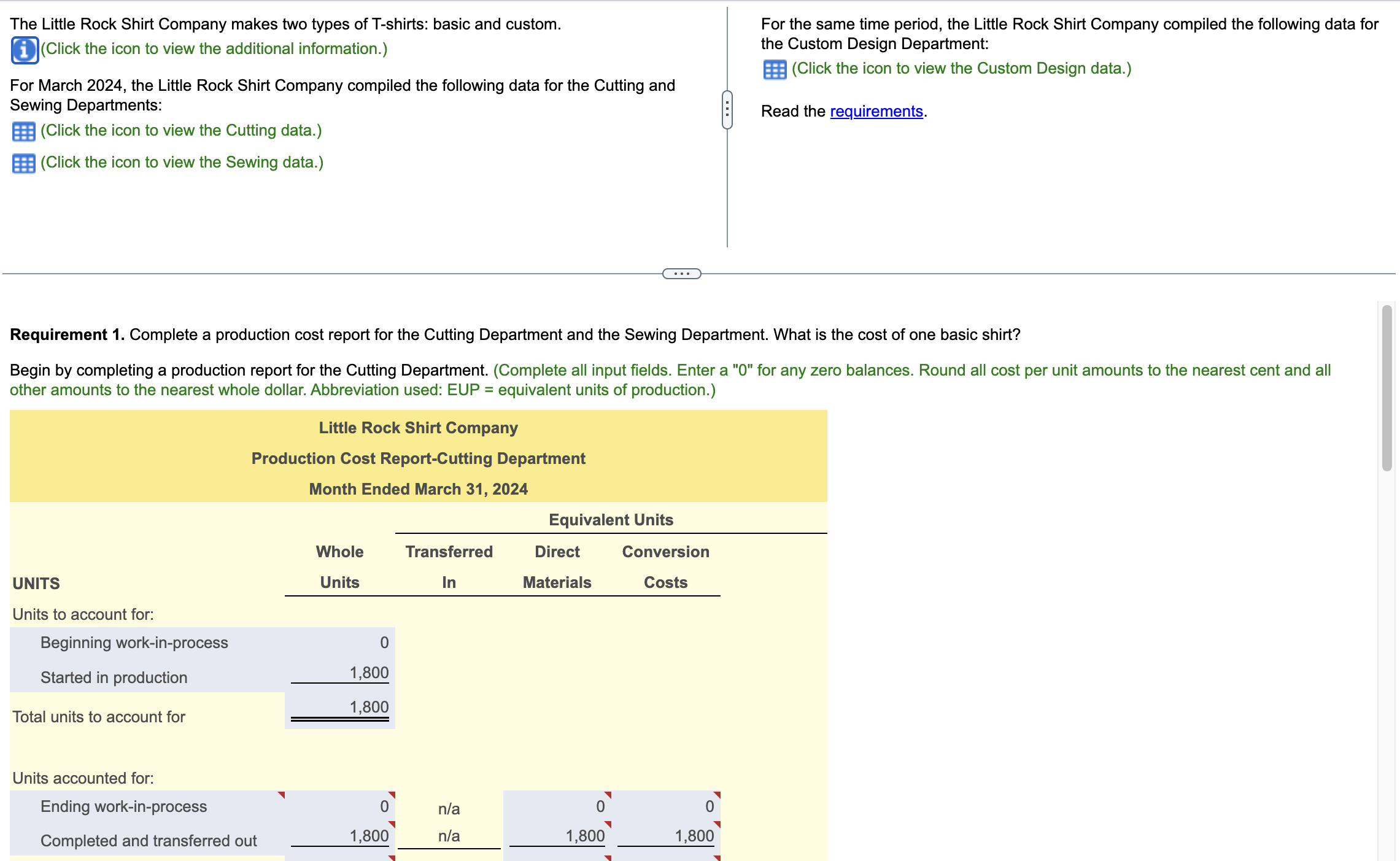Click the page vertical scrollbar thumb

tap(1386, 388)
